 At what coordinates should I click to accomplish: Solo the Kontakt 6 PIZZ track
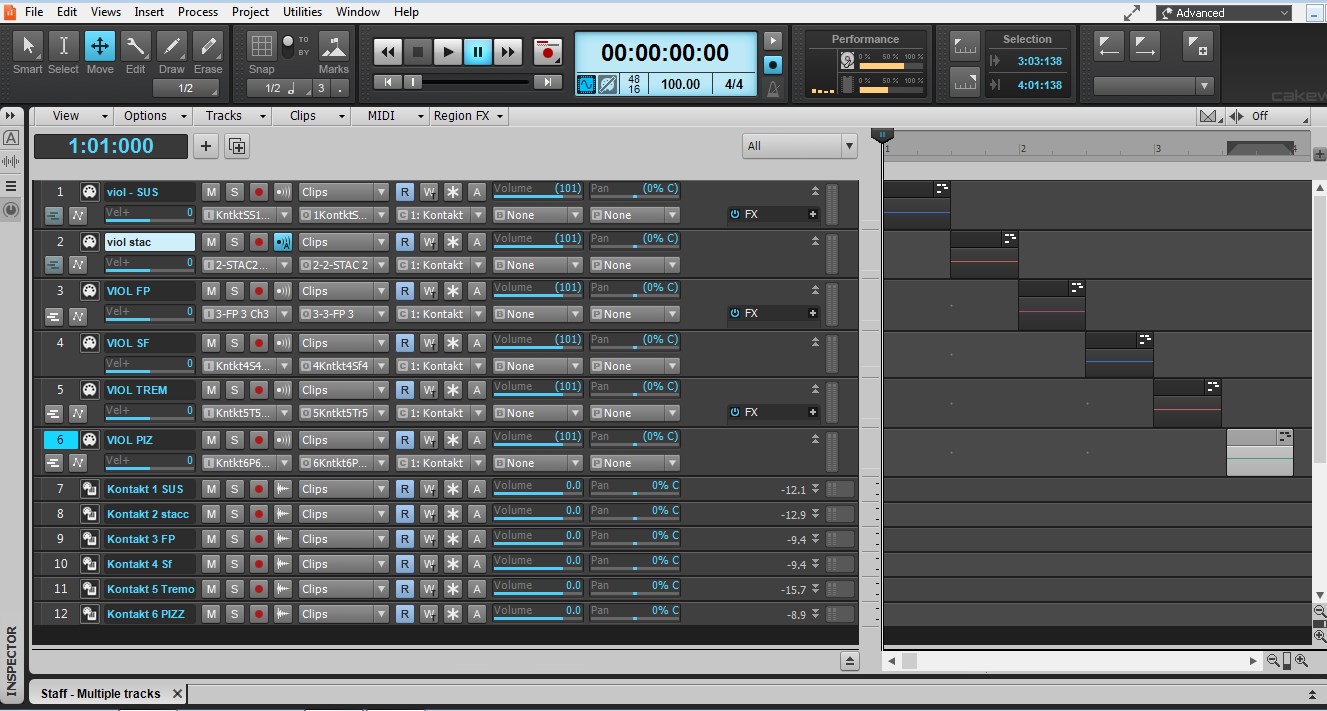pos(234,614)
